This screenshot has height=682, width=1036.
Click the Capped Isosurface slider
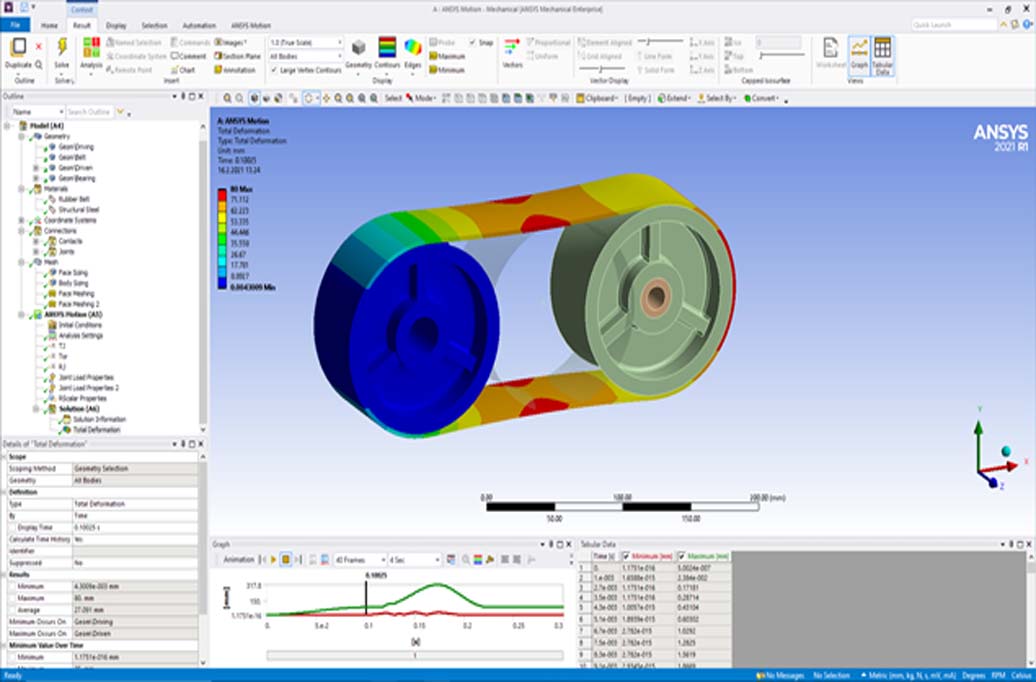click(x=782, y=56)
